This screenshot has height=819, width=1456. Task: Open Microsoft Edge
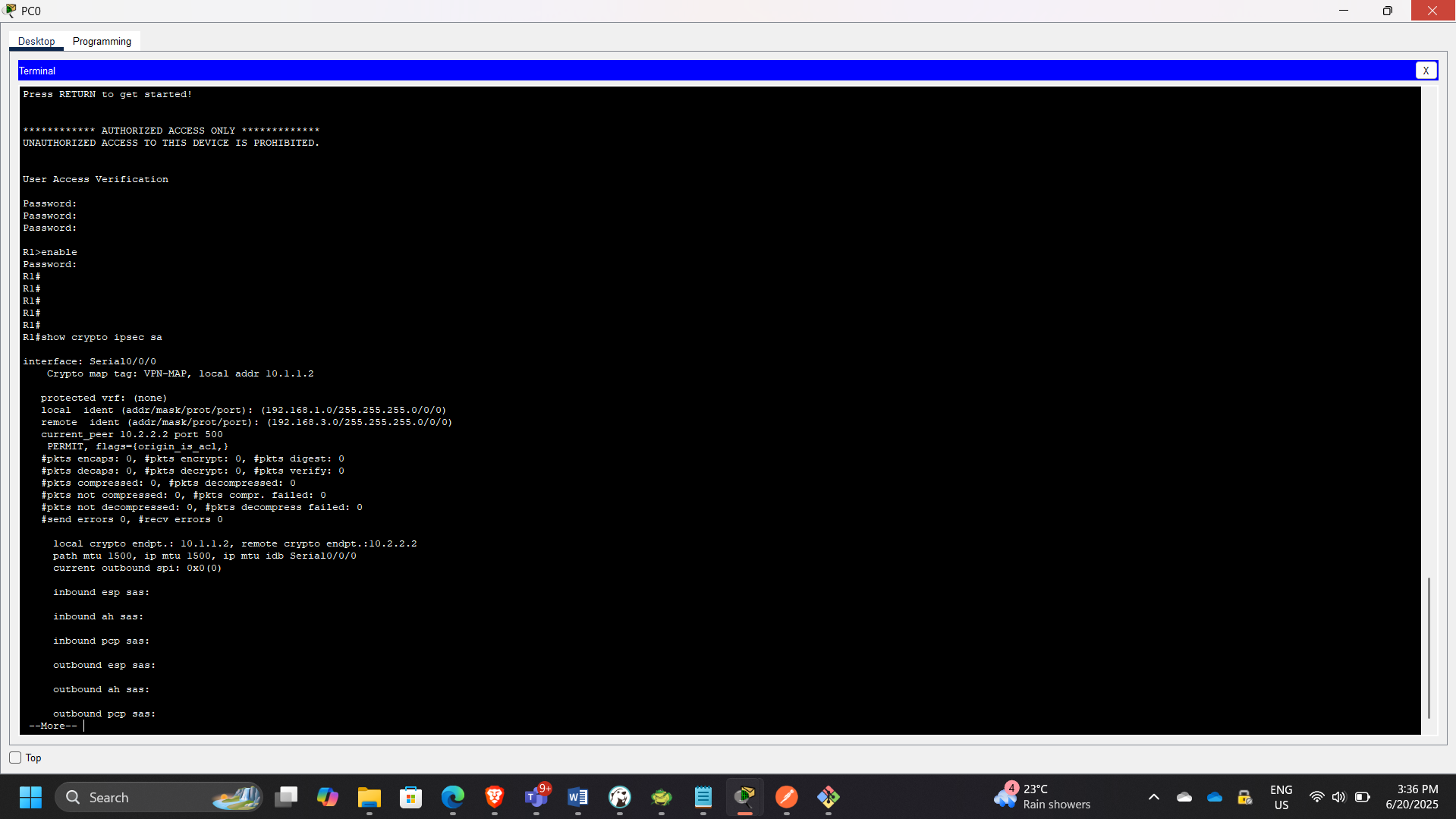453,797
